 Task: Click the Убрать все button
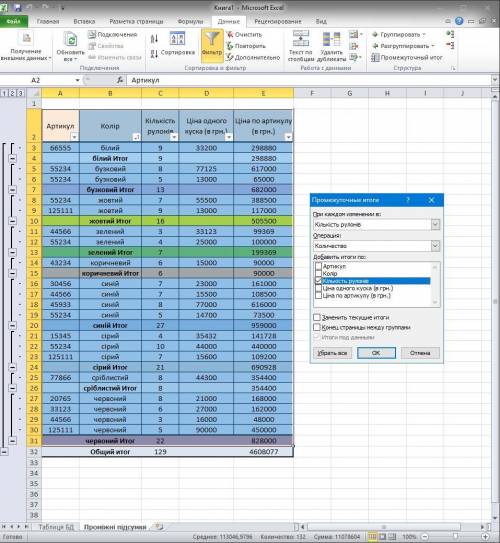click(332, 353)
